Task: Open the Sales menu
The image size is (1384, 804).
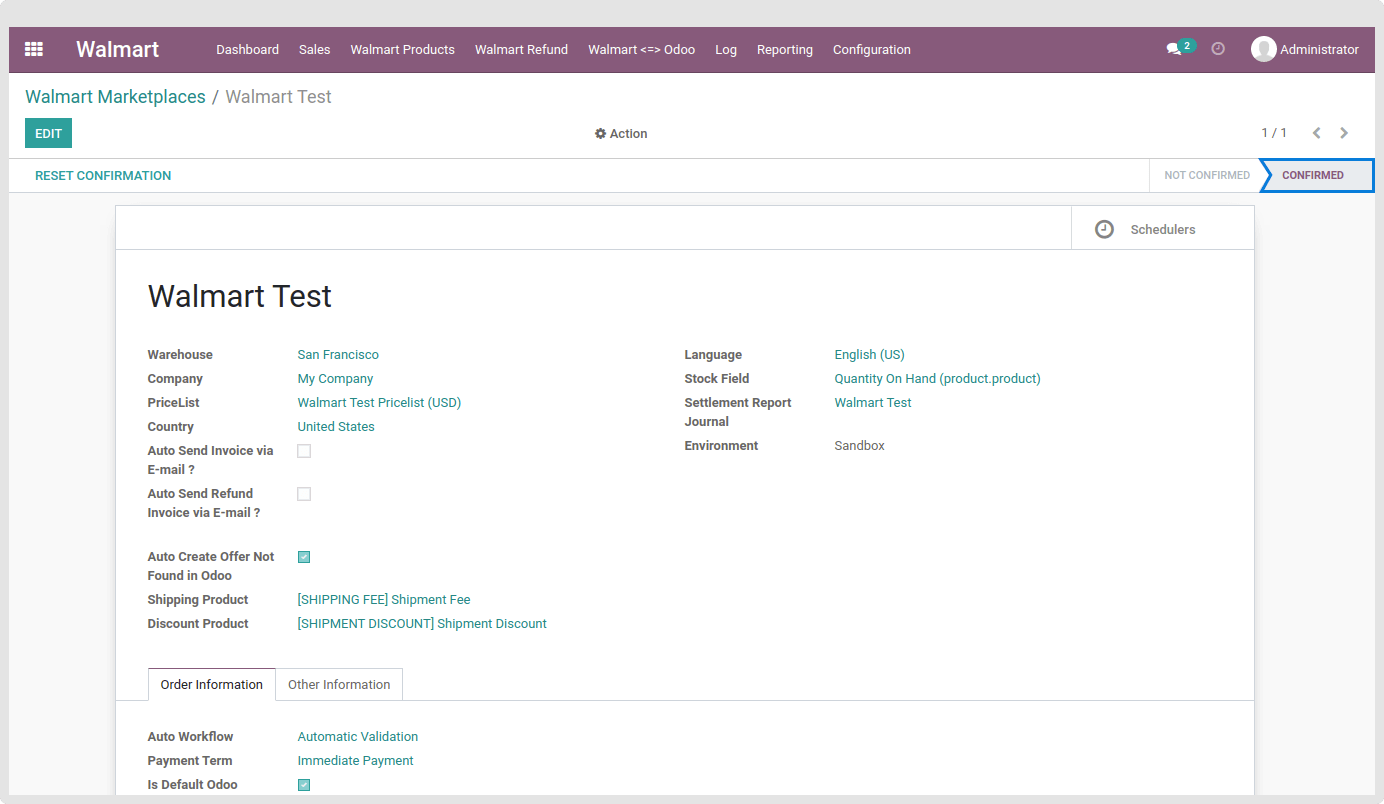Action: [314, 49]
